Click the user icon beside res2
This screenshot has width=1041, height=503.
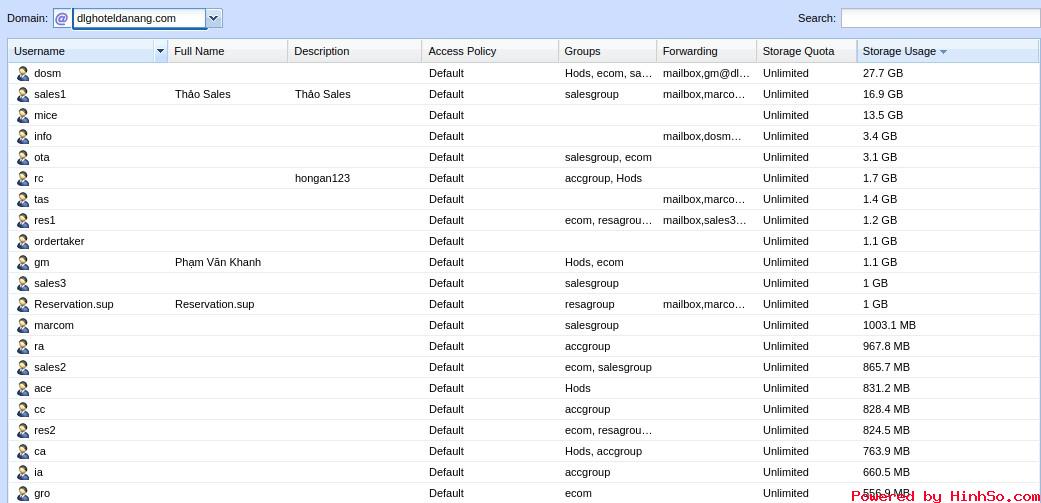coord(23,431)
